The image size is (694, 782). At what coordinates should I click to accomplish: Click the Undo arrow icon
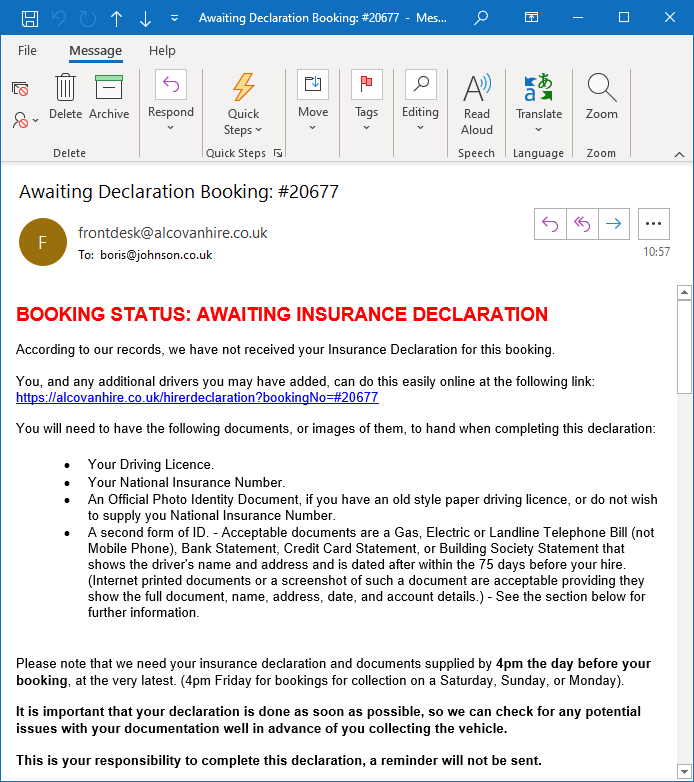pyautogui.click(x=59, y=18)
